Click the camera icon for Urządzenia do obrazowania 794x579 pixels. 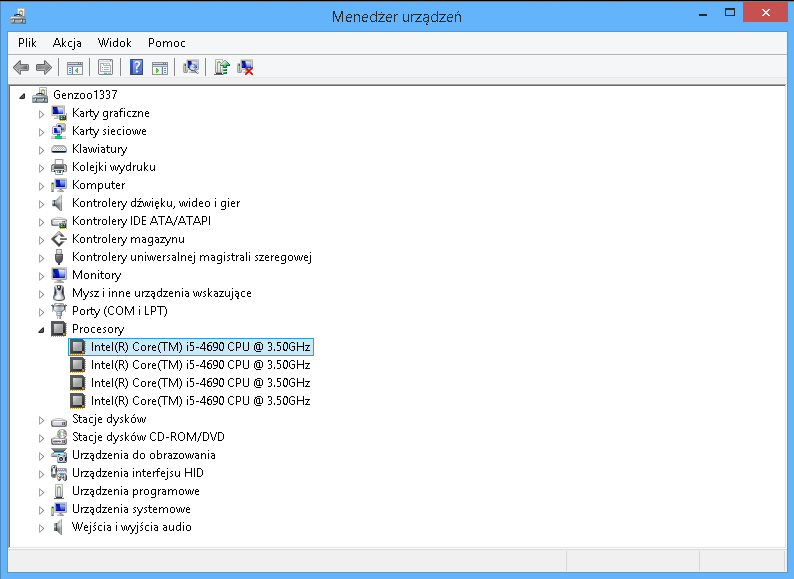point(59,455)
